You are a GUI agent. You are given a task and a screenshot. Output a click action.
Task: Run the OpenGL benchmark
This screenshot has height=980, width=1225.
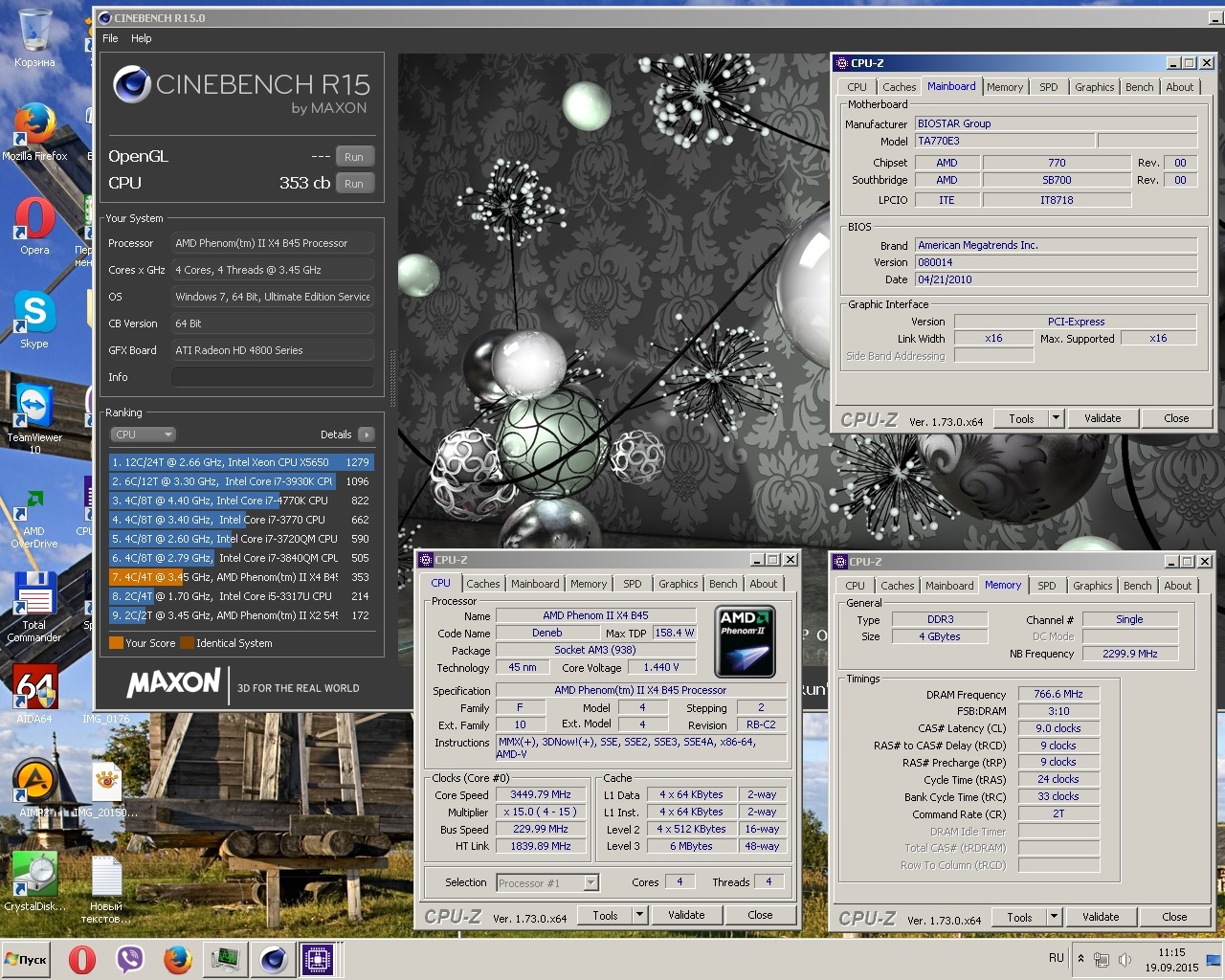[354, 157]
